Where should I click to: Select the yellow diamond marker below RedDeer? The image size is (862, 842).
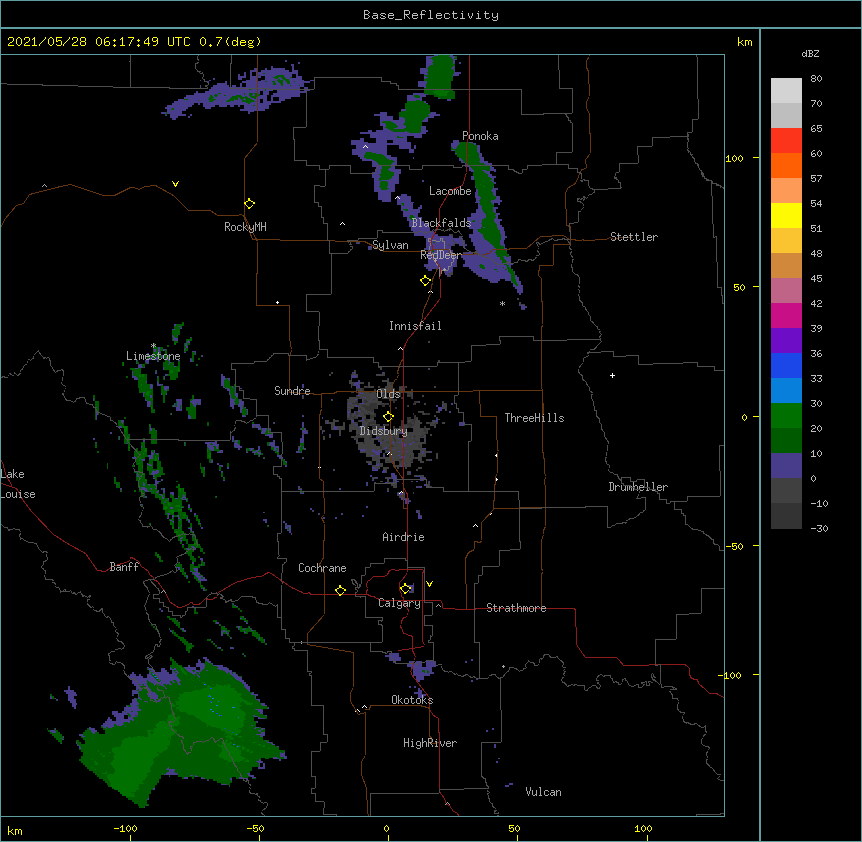(425, 281)
